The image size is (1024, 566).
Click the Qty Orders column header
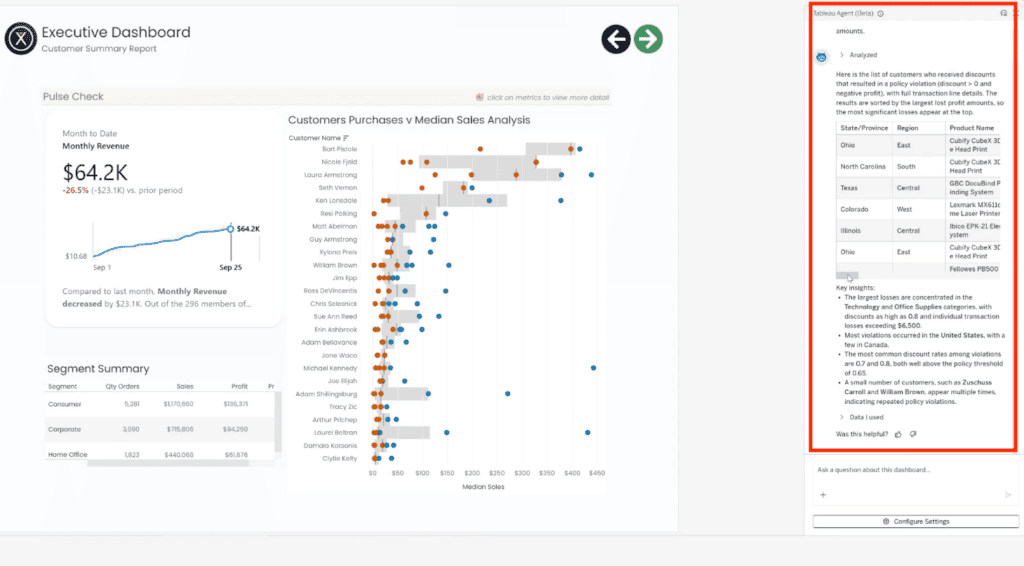tap(122, 386)
